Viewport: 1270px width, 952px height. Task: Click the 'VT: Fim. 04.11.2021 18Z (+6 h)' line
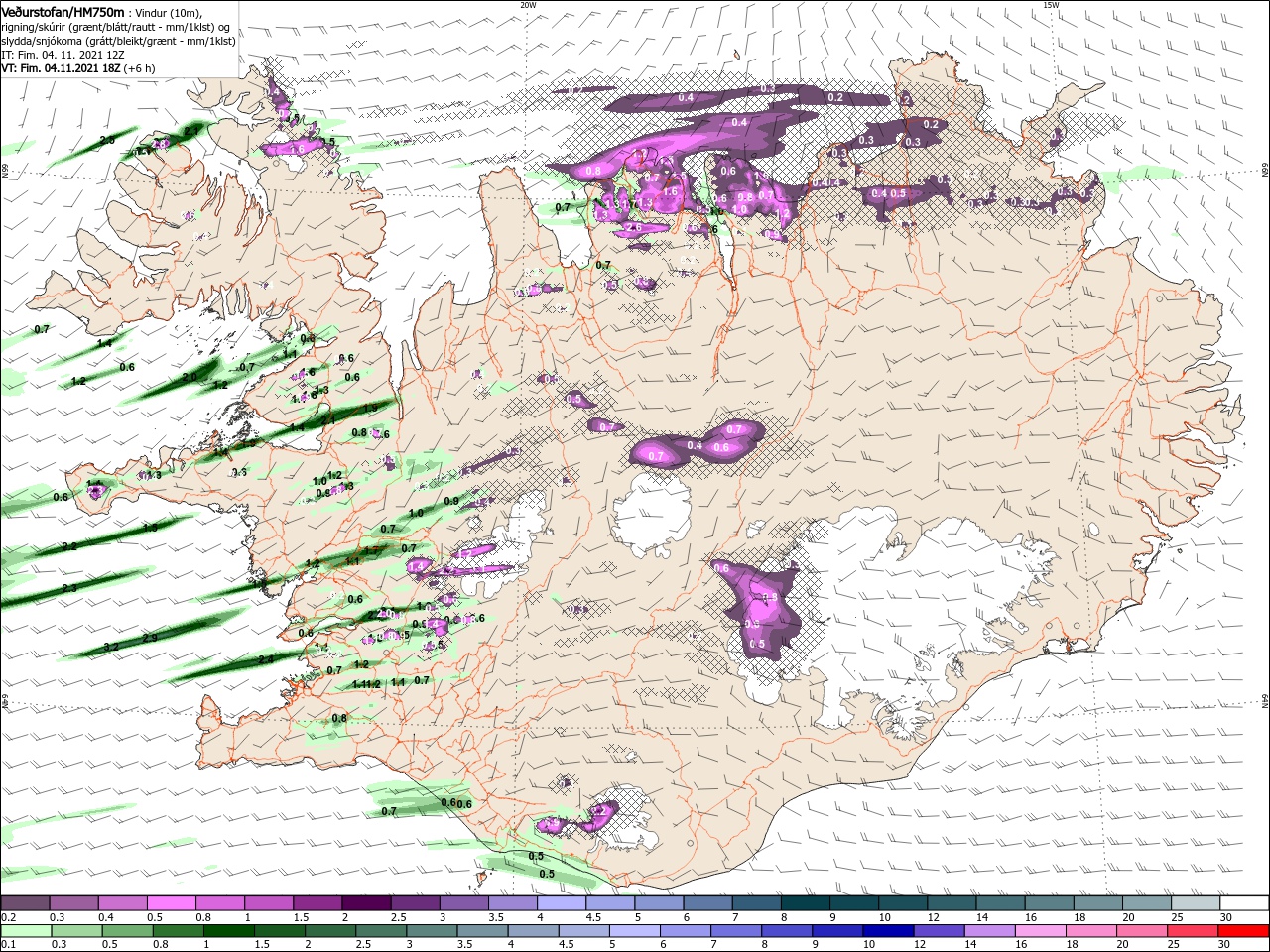pos(78,68)
